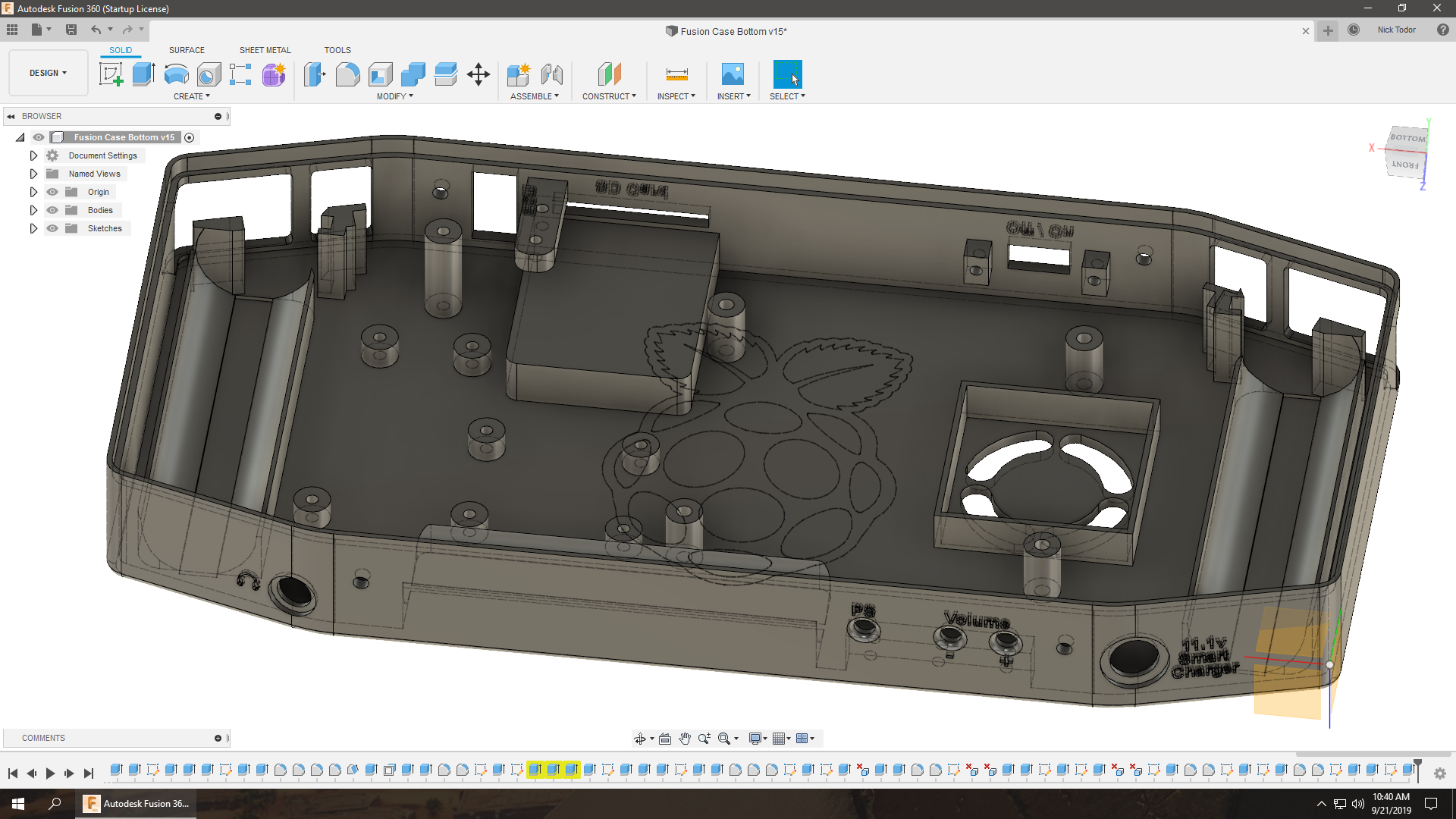The width and height of the screenshot is (1456, 819).
Task: Expand the Bodies folder
Action: (33, 210)
